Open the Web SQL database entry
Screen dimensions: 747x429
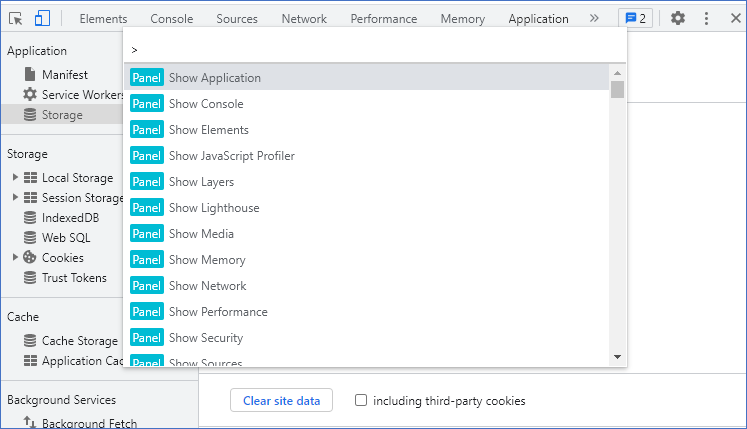[65, 238]
